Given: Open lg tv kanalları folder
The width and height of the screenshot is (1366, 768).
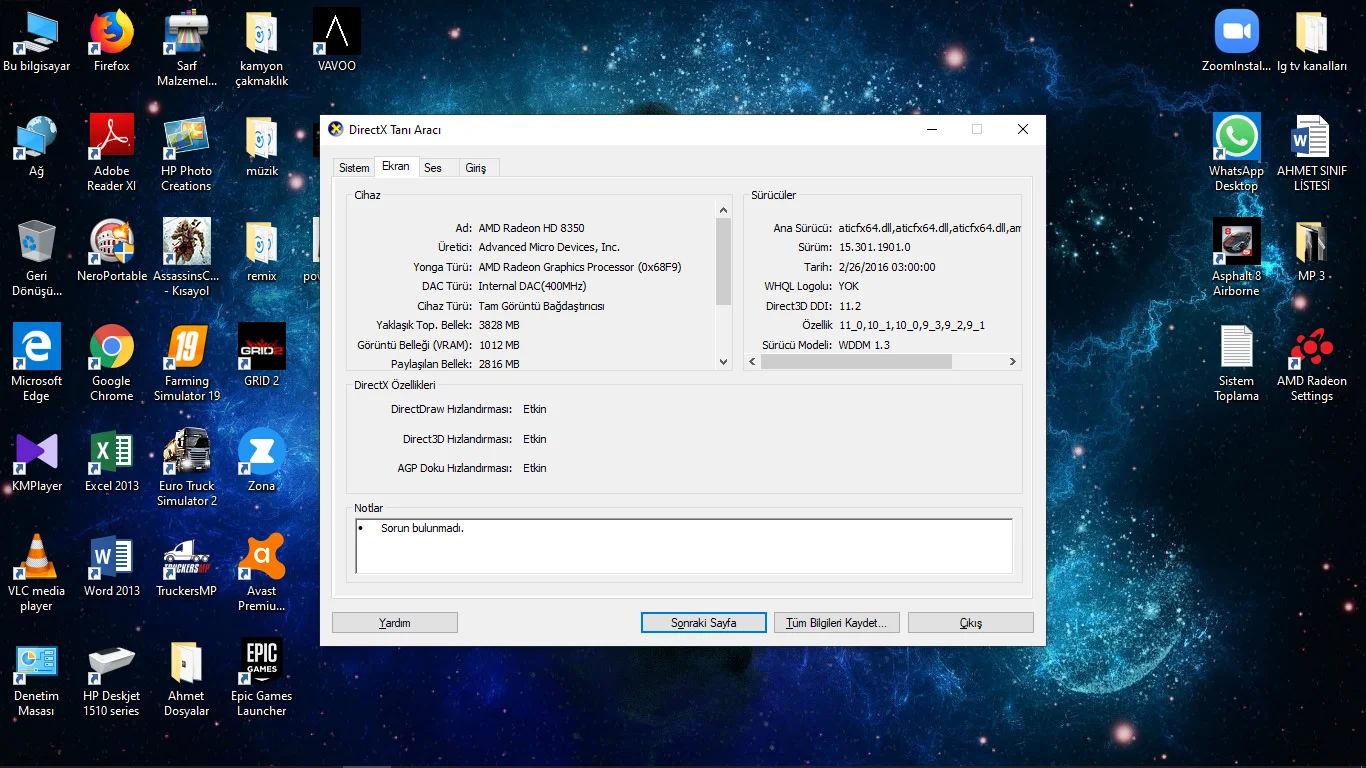Looking at the screenshot, I should [1312, 42].
